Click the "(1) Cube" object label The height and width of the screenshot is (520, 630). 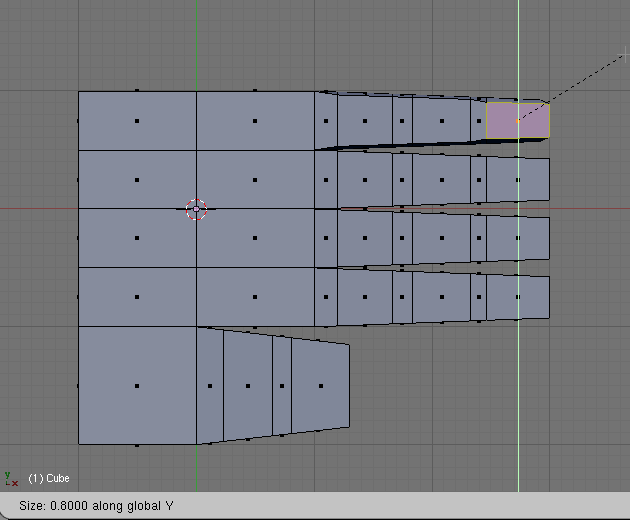(49, 478)
